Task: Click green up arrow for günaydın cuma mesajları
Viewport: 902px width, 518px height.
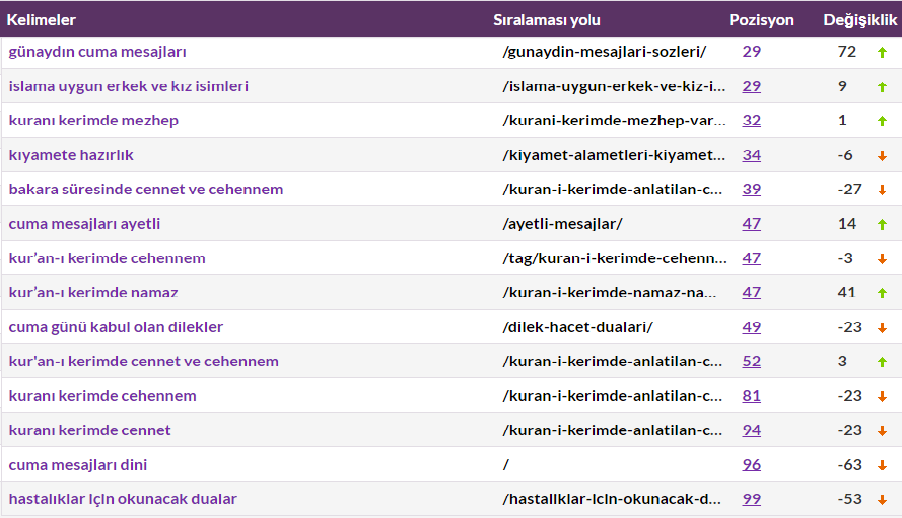Action: pyautogui.click(x=882, y=53)
